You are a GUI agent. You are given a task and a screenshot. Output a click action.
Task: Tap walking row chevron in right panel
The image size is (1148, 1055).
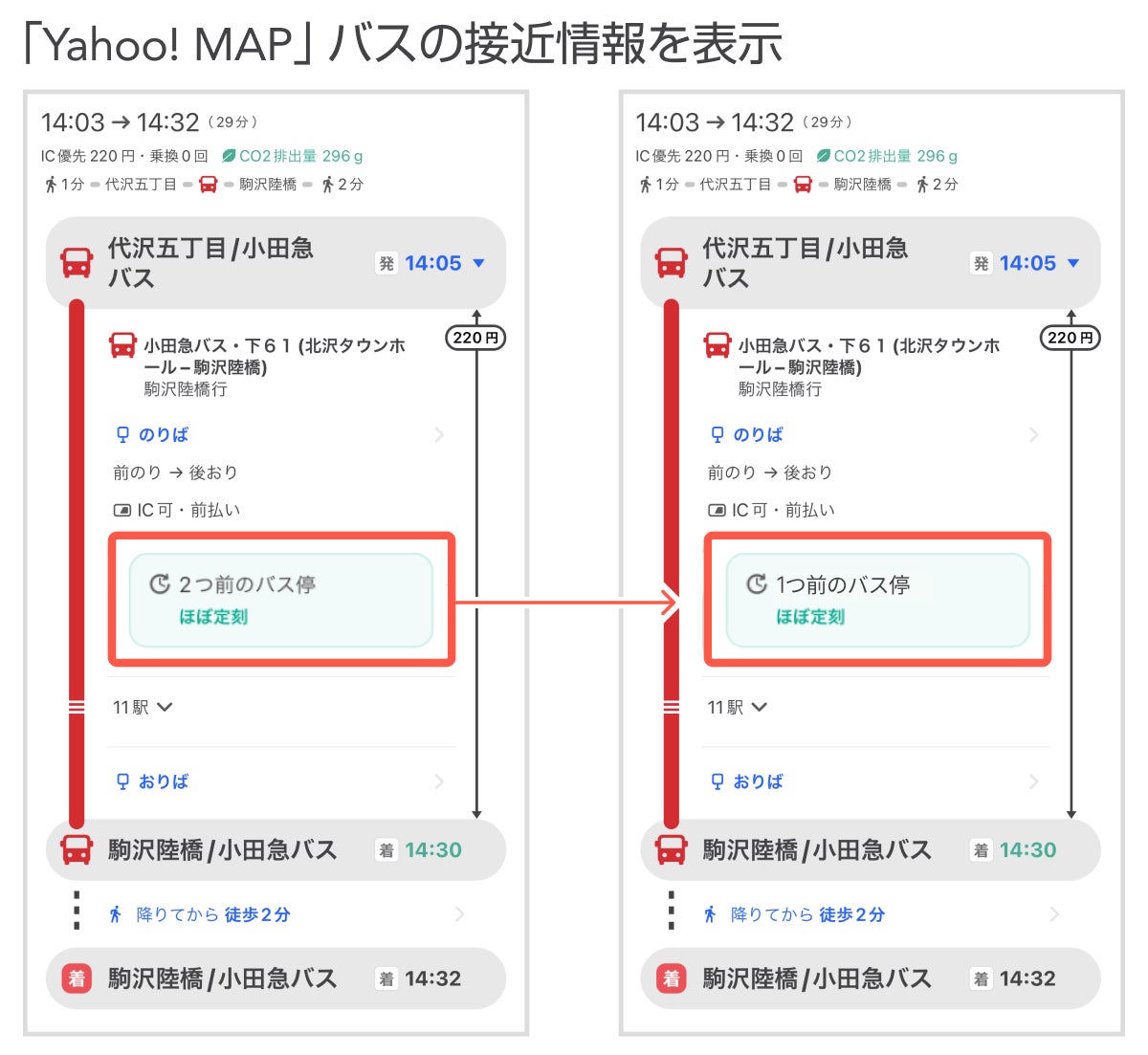[x=1054, y=914]
